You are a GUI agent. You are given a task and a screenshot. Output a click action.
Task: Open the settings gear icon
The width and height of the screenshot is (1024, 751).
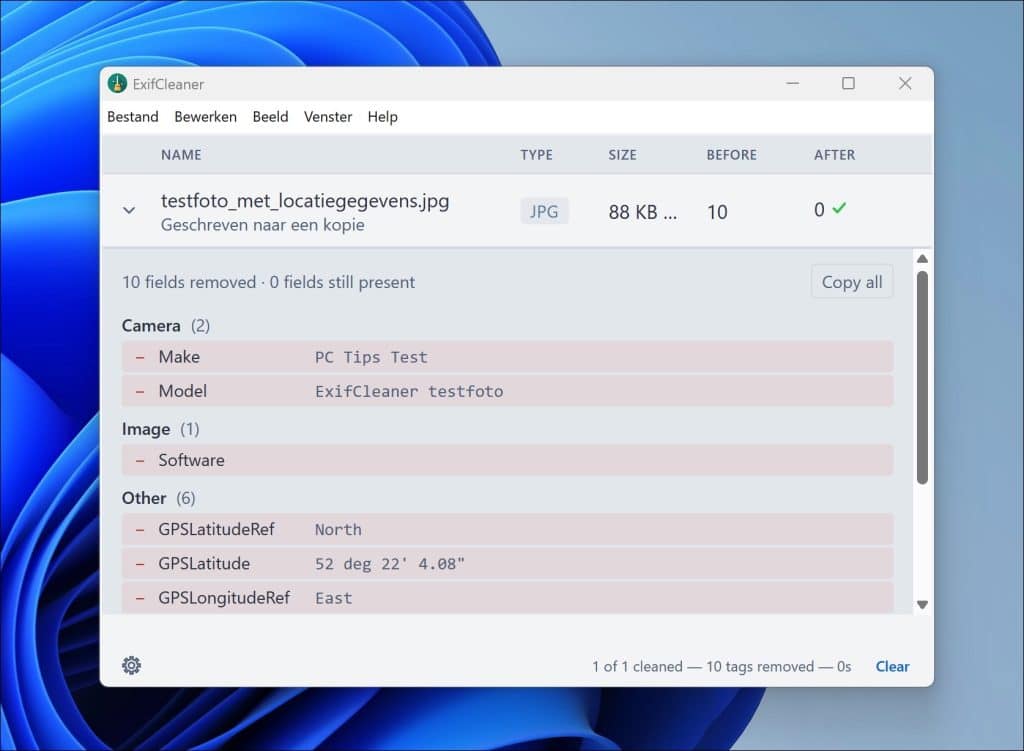pos(131,665)
